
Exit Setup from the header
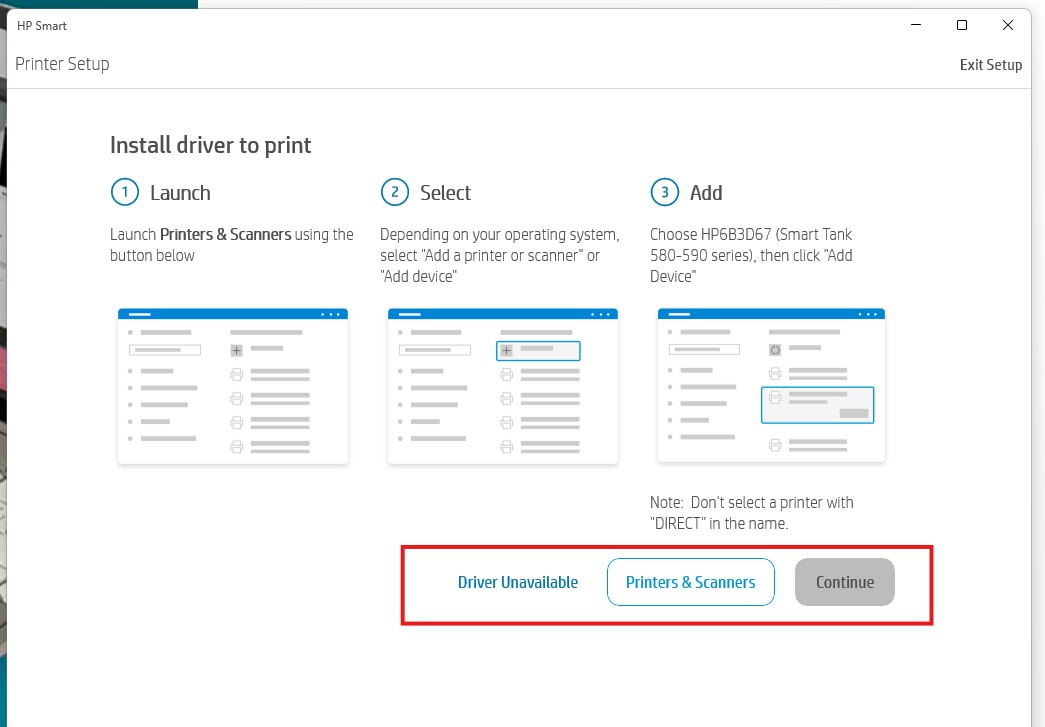(x=990, y=65)
